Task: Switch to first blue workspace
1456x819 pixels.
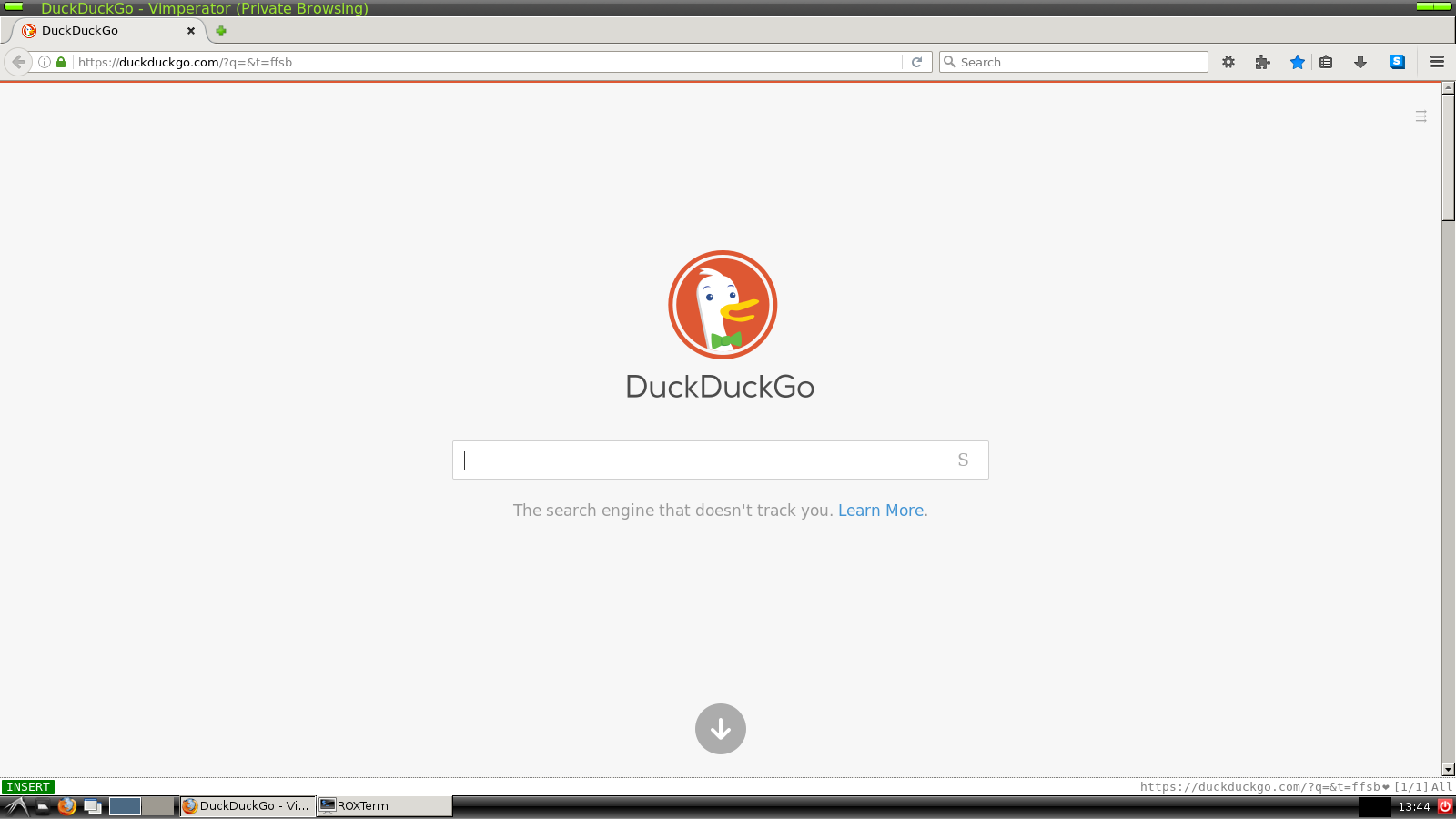Action: pyautogui.click(x=125, y=806)
